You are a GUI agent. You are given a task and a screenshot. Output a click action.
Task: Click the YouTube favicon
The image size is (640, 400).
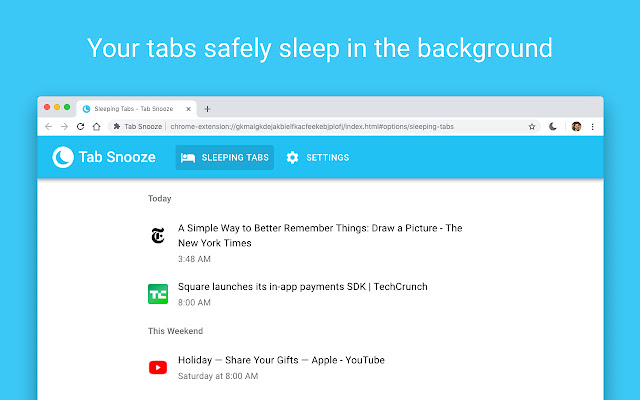(x=157, y=367)
